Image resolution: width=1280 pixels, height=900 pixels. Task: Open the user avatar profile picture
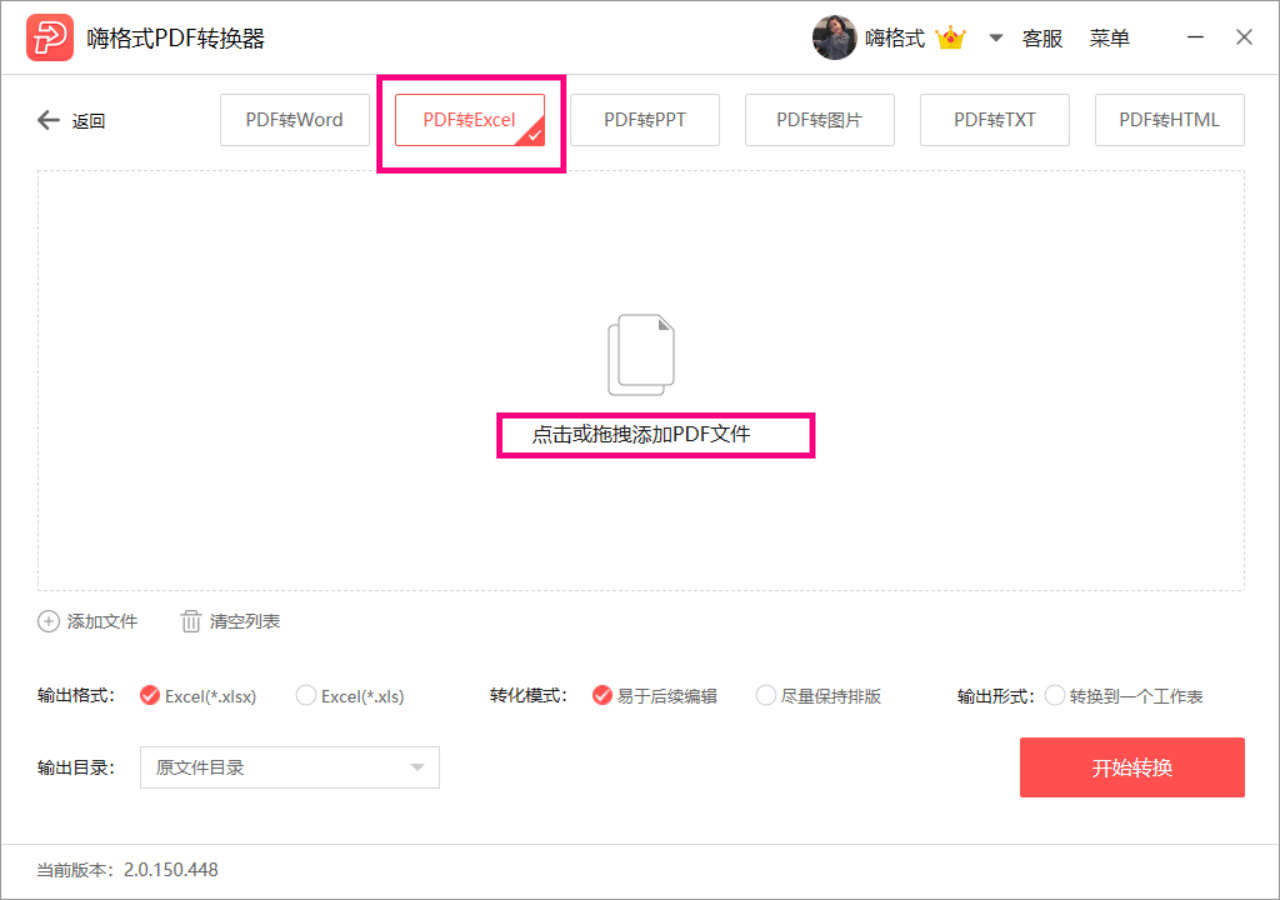[x=834, y=38]
